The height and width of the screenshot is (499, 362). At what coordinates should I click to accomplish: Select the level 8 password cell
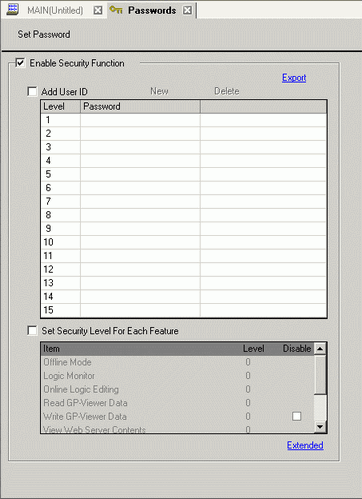tap(140, 215)
